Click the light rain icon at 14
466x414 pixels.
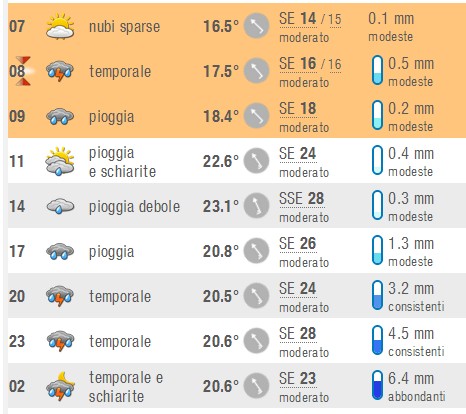(60, 206)
